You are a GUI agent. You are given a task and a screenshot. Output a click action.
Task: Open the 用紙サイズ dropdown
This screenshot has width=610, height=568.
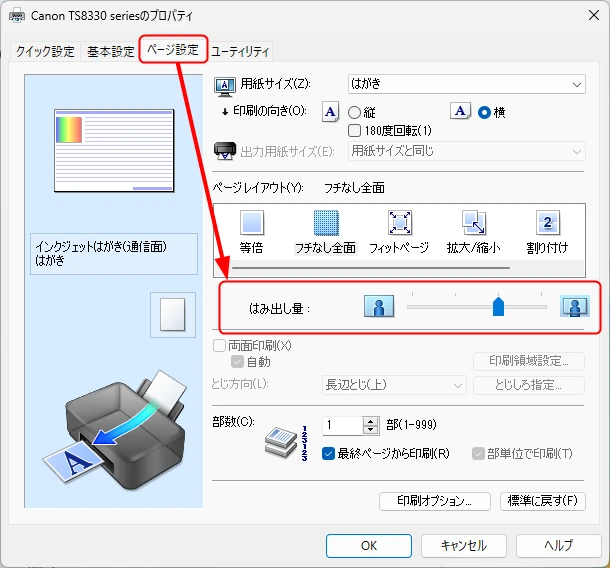click(465, 85)
